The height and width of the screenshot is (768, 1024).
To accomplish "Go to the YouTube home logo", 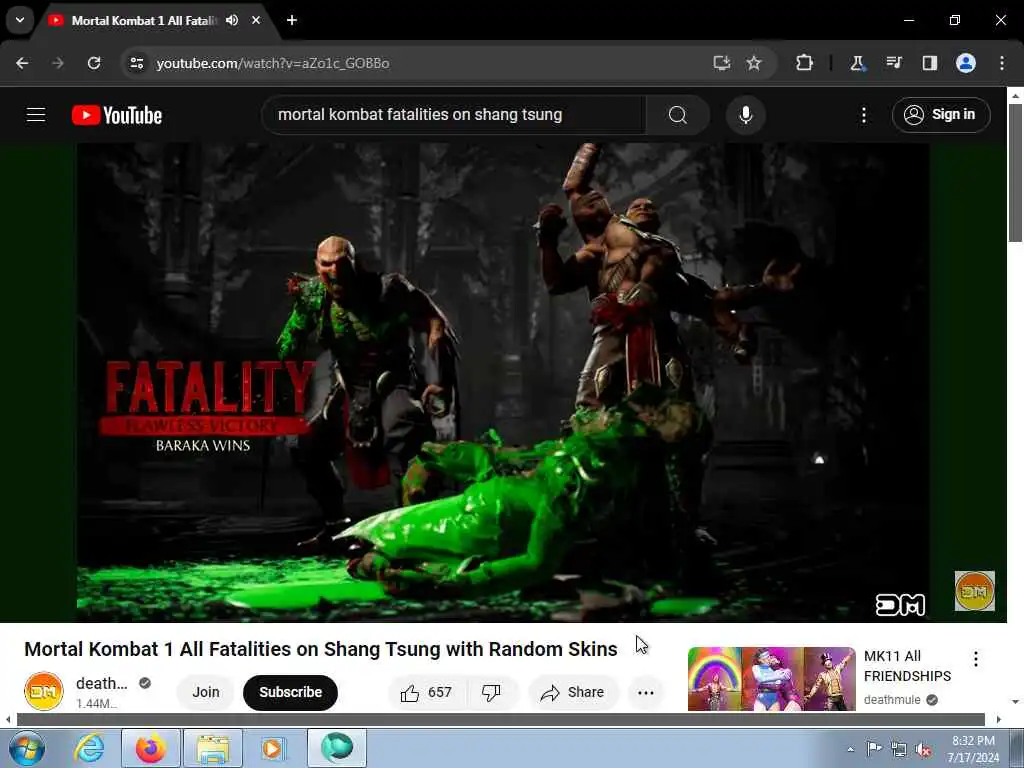I will coord(117,115).
